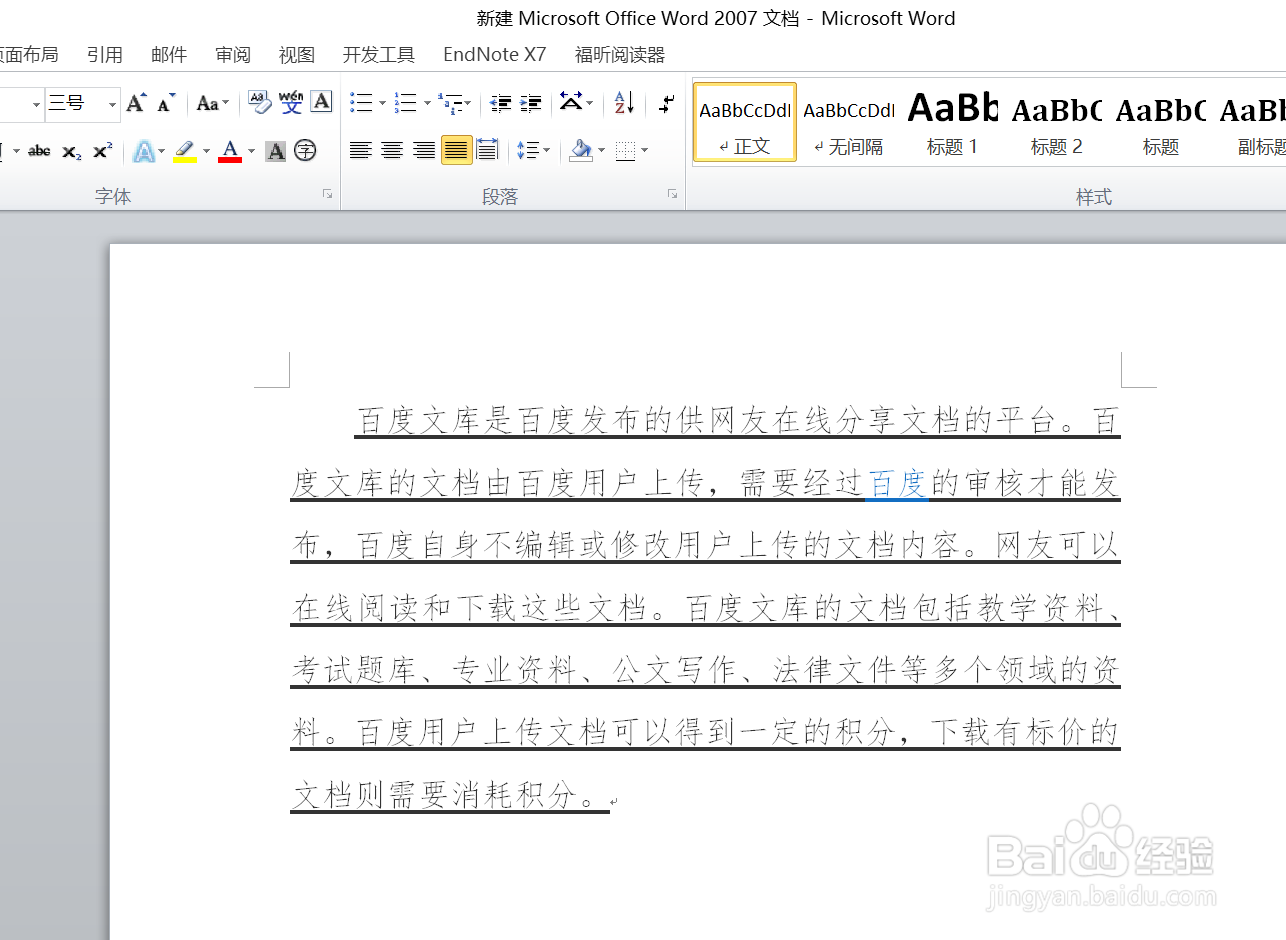Open EndNote X7 tab

point(495,55)
